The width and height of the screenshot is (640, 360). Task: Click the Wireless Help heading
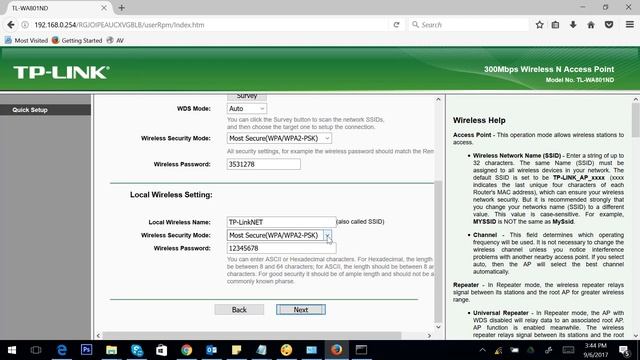point(479,120)
